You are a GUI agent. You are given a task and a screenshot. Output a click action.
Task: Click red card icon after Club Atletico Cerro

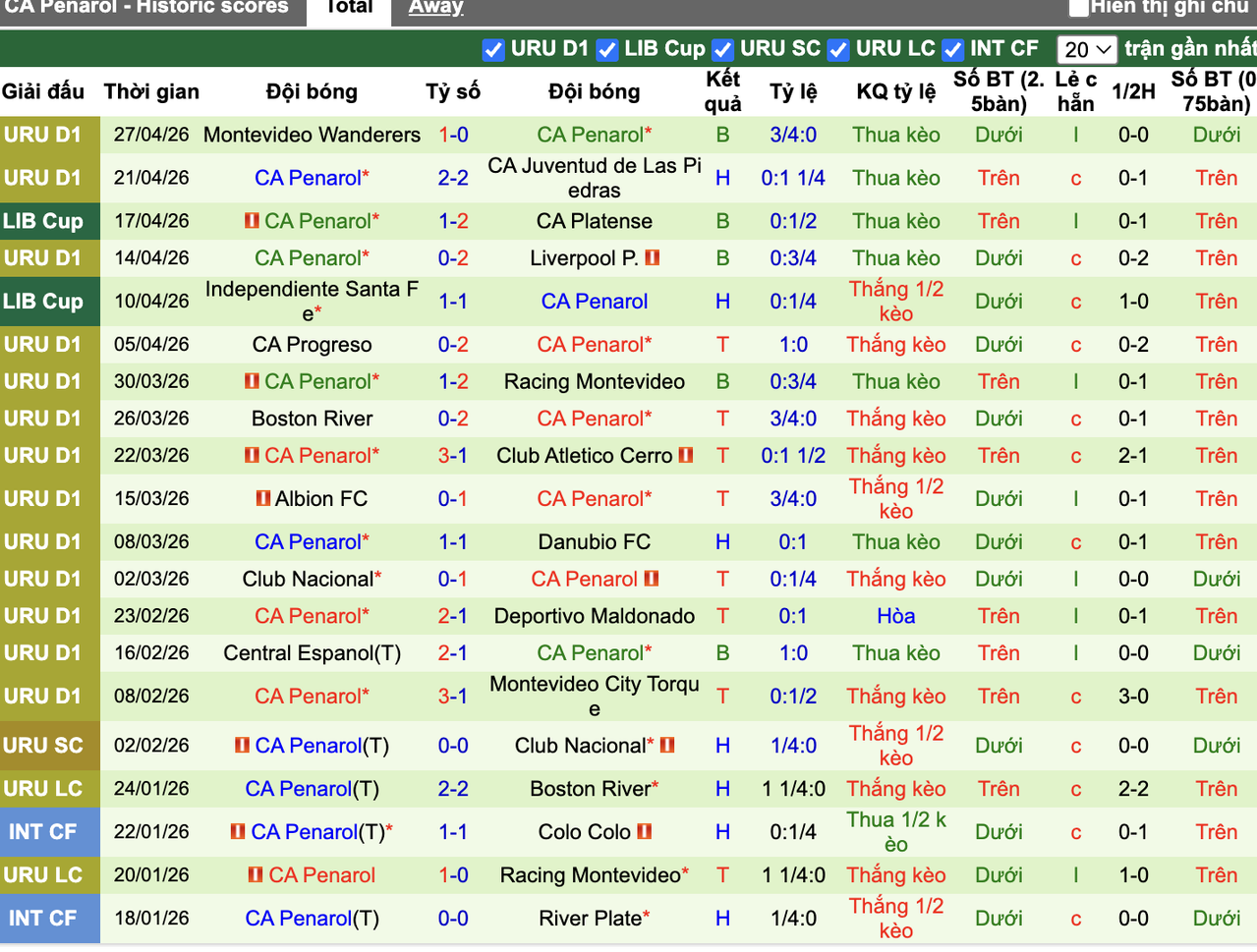pyautogui.click(x=686, y=456)
